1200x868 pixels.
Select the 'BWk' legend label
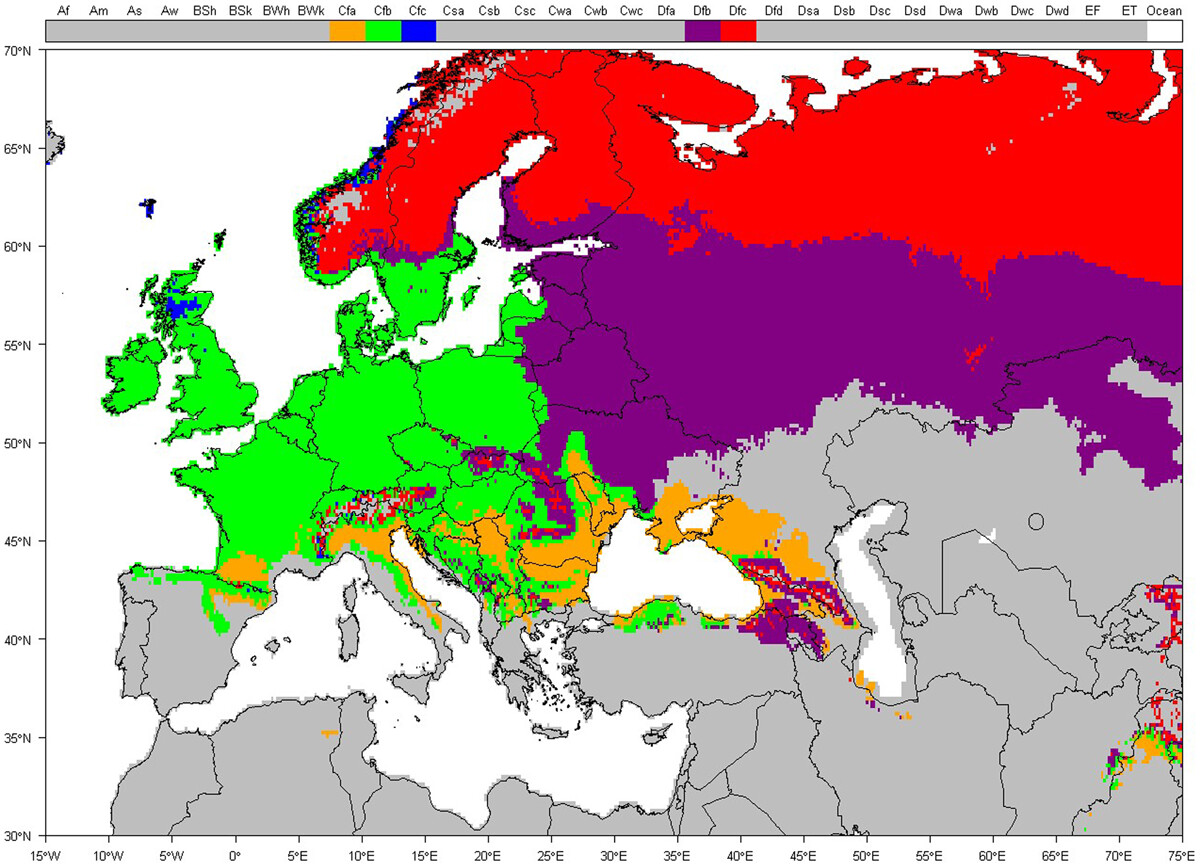point(312,11)
